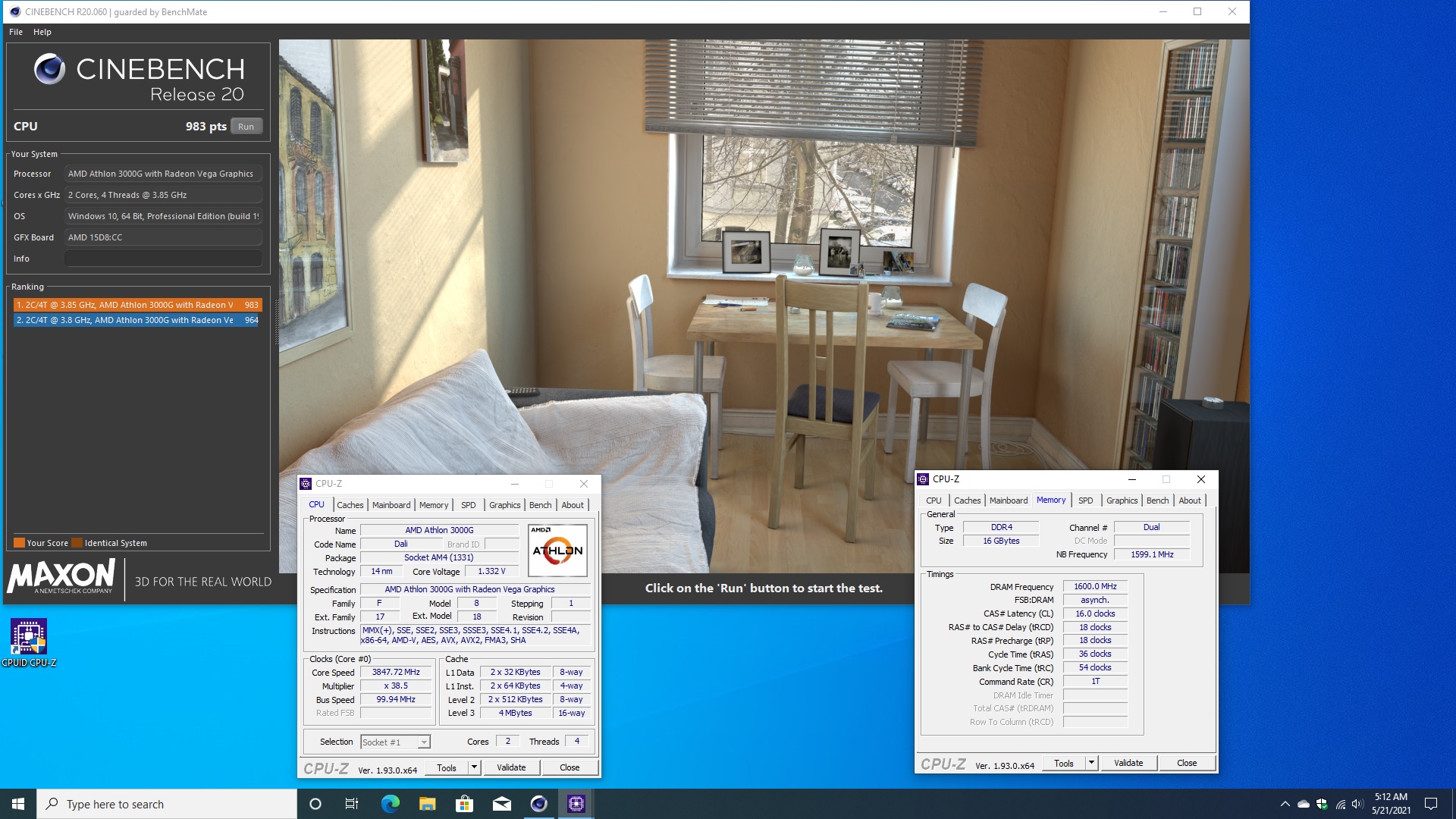Open Cortana circle icon in taskbar
1456x819 pixels.
[x=315, y=804]
